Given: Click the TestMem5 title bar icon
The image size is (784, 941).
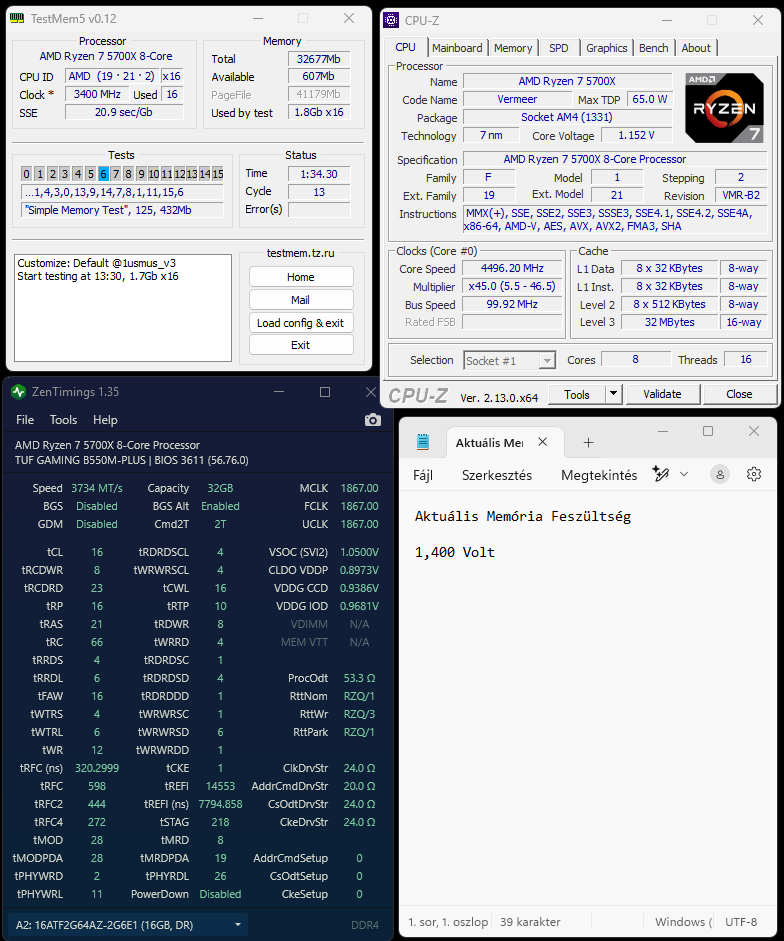Looking at the screenshot, I should [17, 19].
